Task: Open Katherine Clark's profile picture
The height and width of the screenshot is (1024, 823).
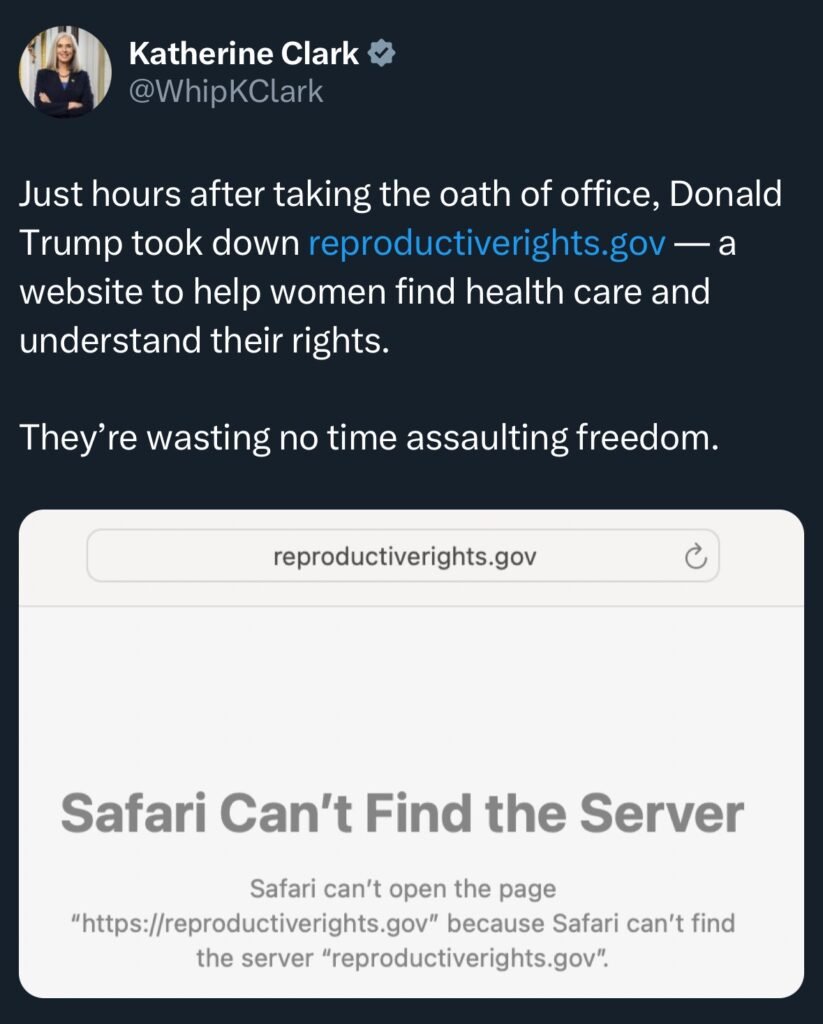Action: tap(65, 72)
